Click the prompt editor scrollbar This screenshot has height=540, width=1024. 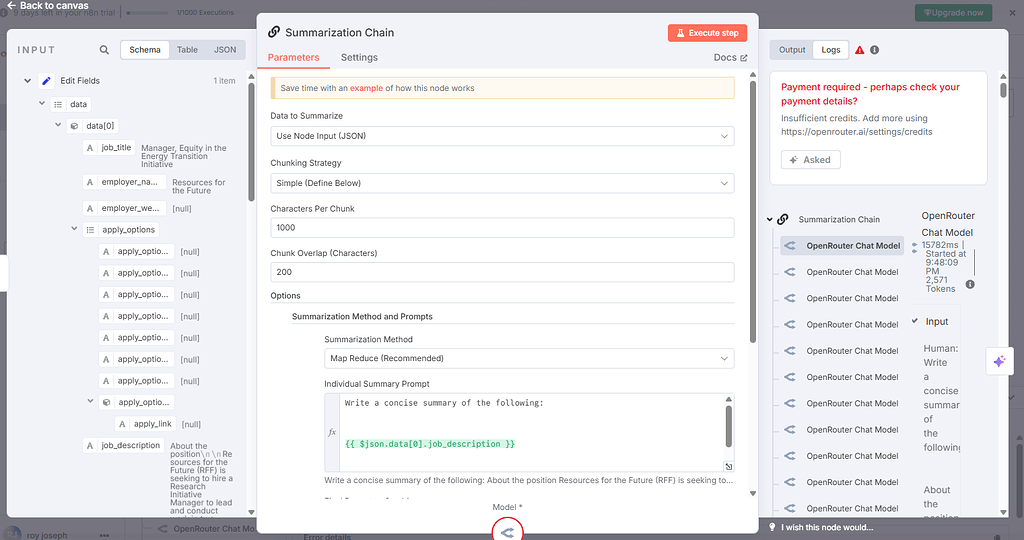tap(728, 426)
